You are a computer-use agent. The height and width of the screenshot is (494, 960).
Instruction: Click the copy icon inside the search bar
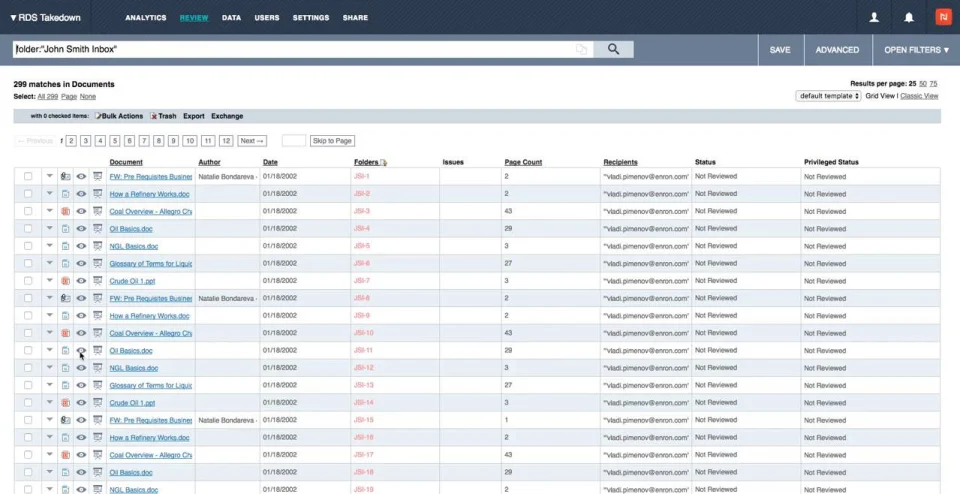[x=581, y=49]
